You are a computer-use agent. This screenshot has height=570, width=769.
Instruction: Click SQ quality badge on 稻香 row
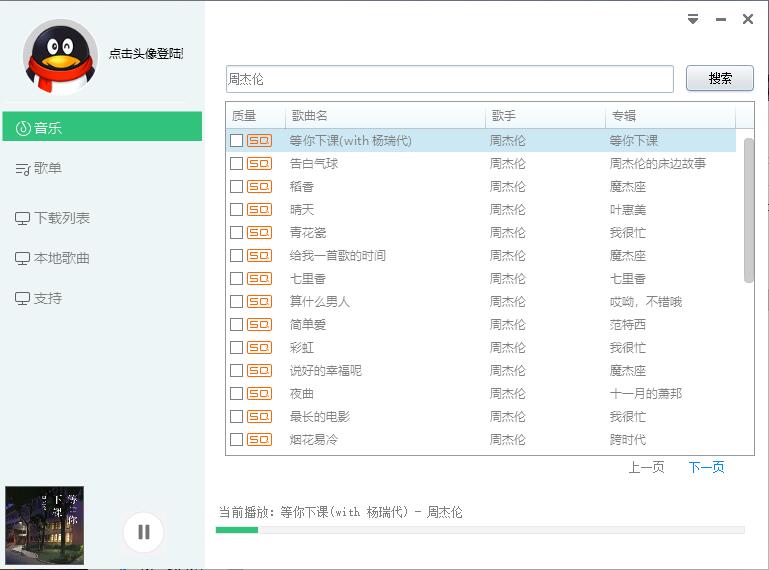click(259, 186)
